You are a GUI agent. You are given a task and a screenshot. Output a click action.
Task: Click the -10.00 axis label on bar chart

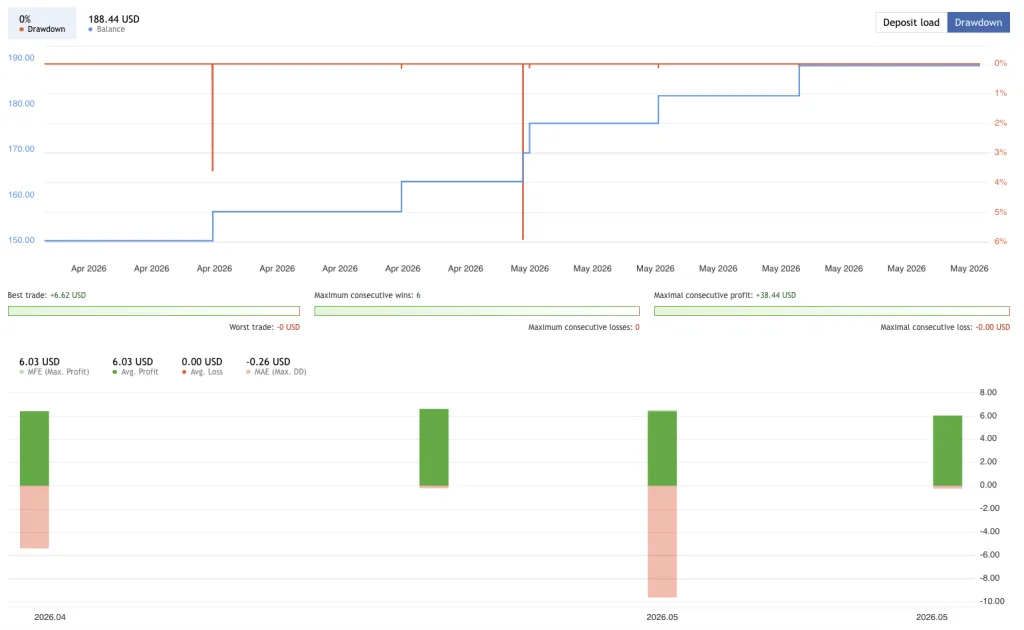pyautogui.click(x=992, y=601)
